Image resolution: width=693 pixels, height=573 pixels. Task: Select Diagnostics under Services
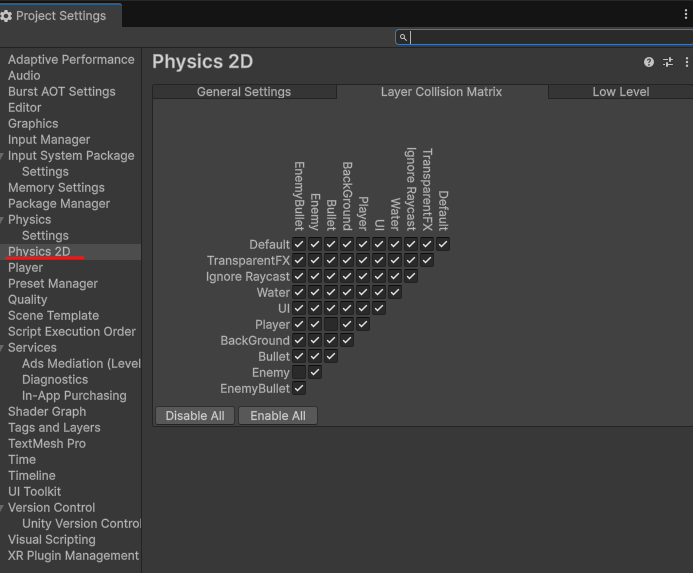[55, 380]
